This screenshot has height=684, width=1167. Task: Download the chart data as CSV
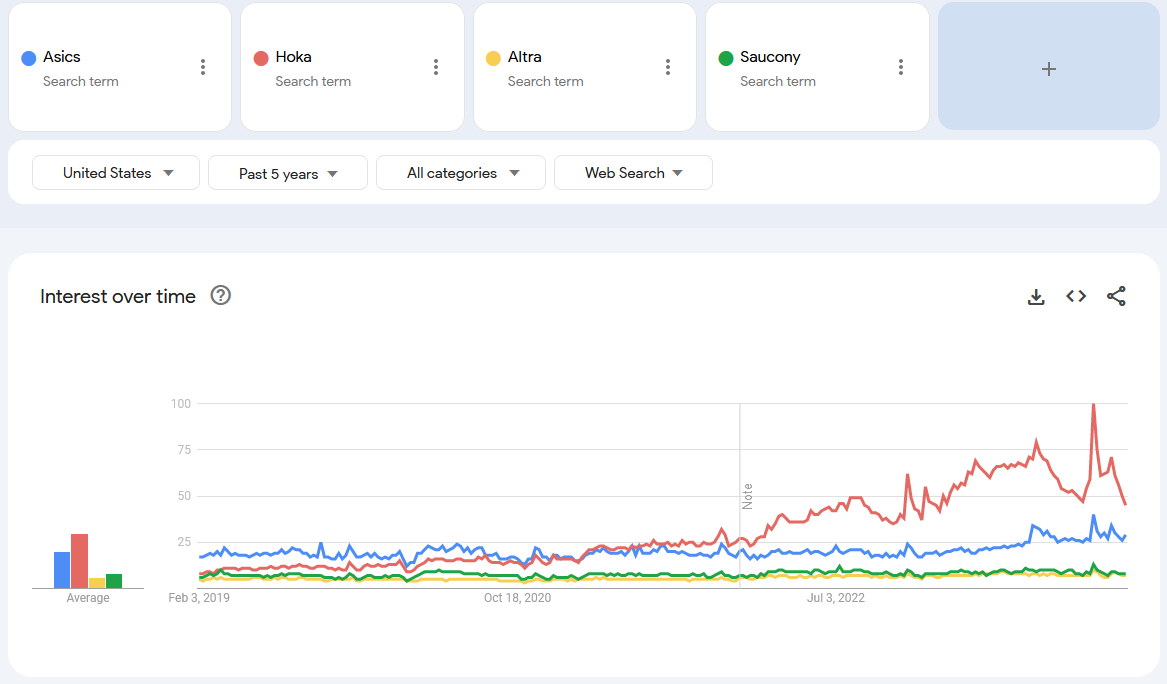tap(1036, 296)
